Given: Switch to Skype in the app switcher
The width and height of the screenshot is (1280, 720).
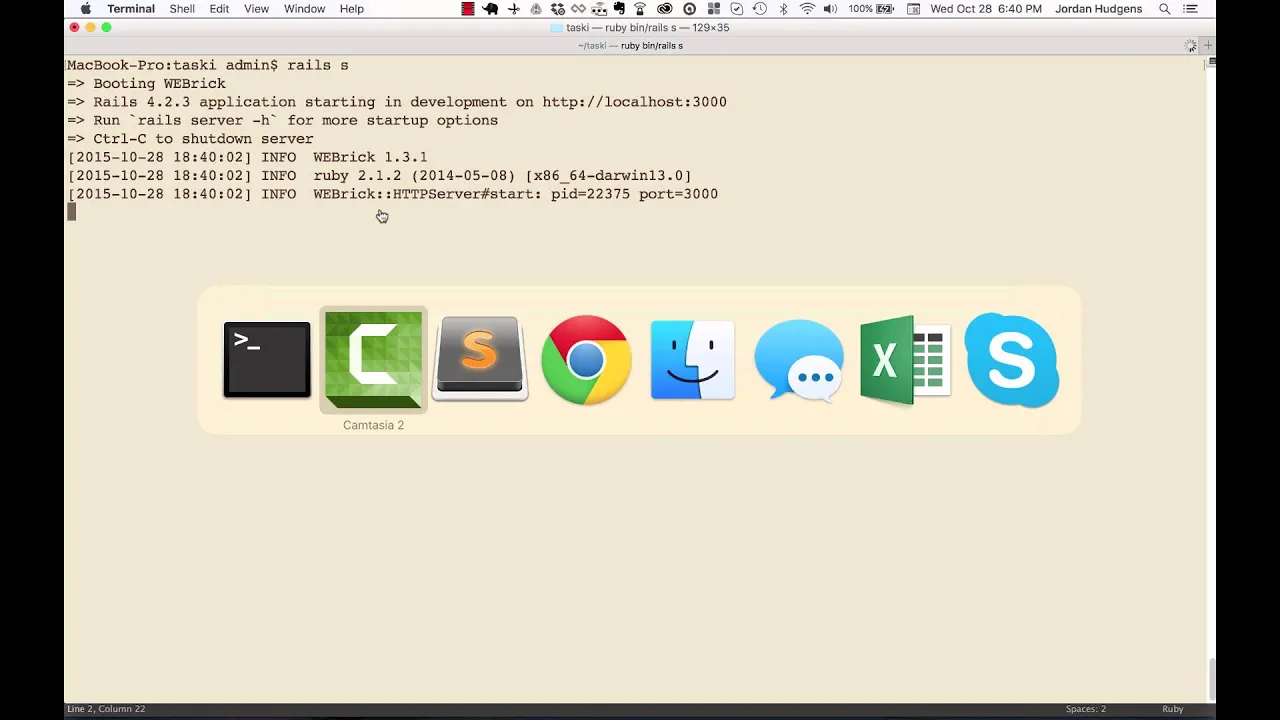Looking at the screenshot, I should pos(1011,360).
